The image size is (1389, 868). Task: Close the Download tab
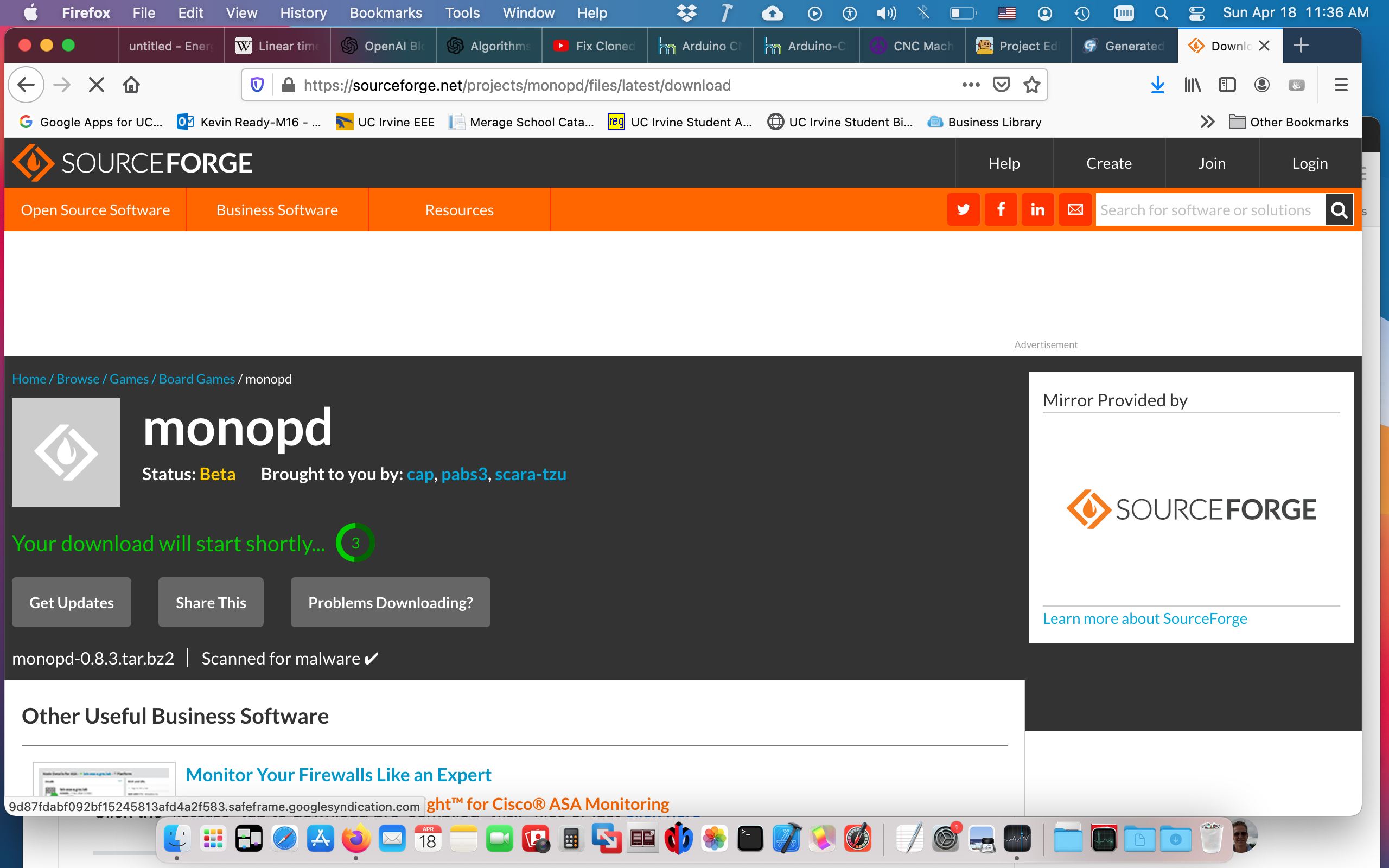[x=1264, y=46]
